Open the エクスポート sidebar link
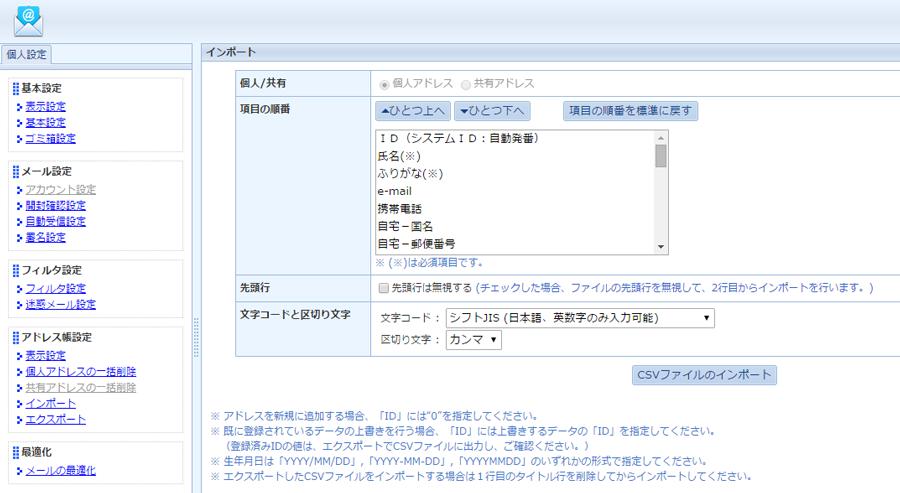This screenshot has height=493, width=900. pos(55,420)
